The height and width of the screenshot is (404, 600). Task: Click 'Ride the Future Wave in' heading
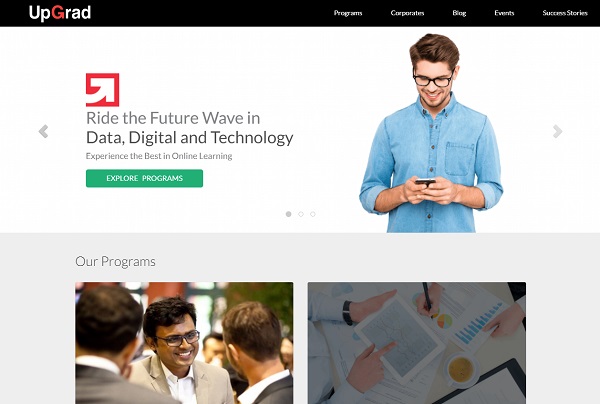pyautogui.click(x=173, y=118)
